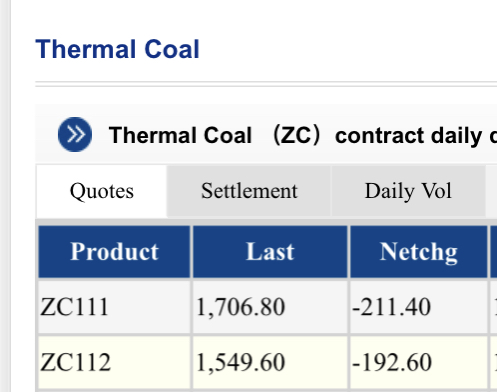Click the partially visible header after Netchg
The width and height of the screenshot is (497, 392).
494,252
